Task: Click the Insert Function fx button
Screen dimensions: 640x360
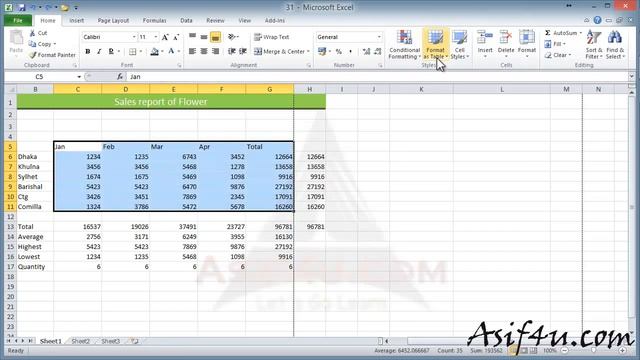Action: (x=120, y=76)
